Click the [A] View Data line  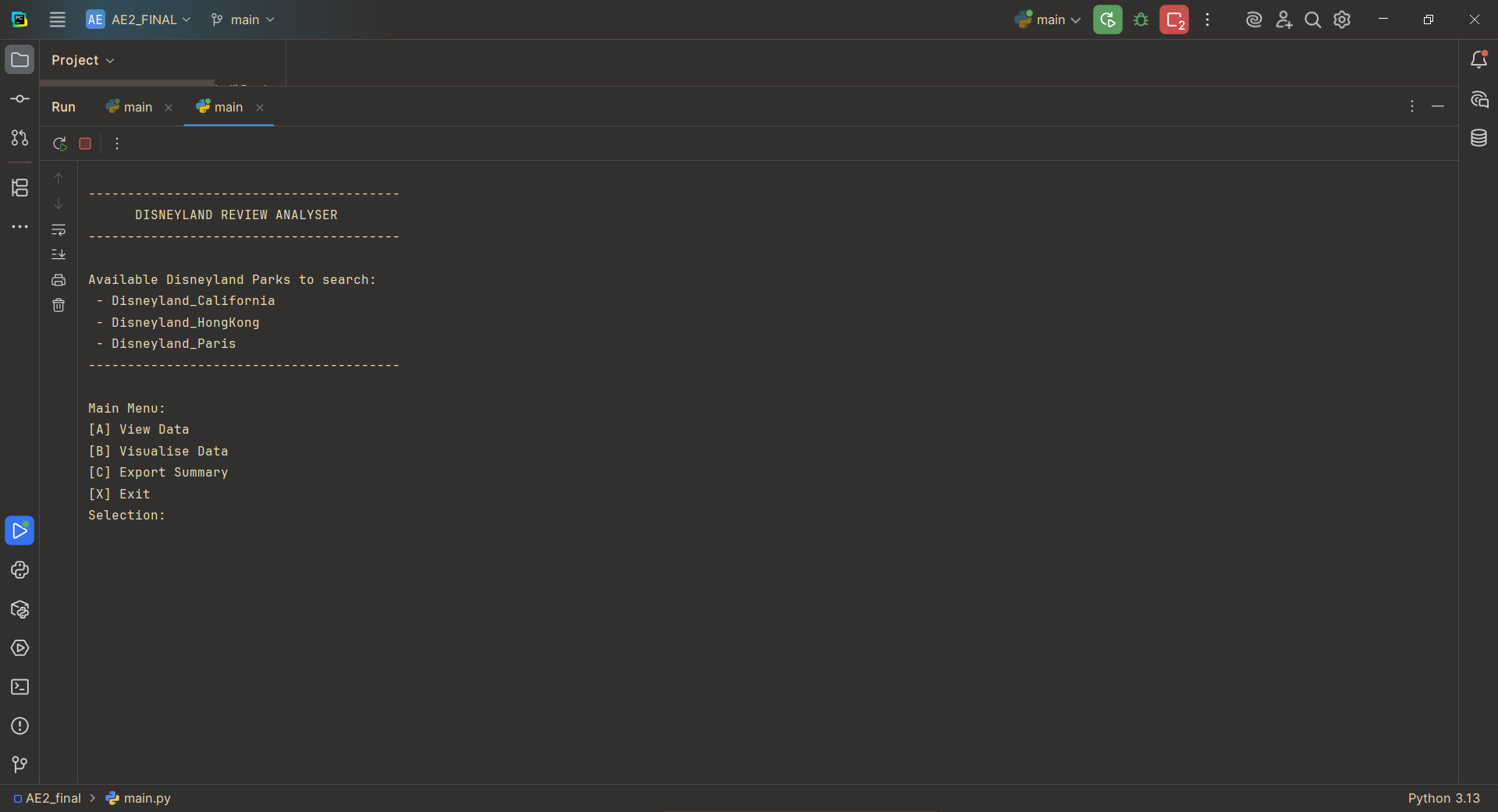pyautogui.click(x=139, y=430)
